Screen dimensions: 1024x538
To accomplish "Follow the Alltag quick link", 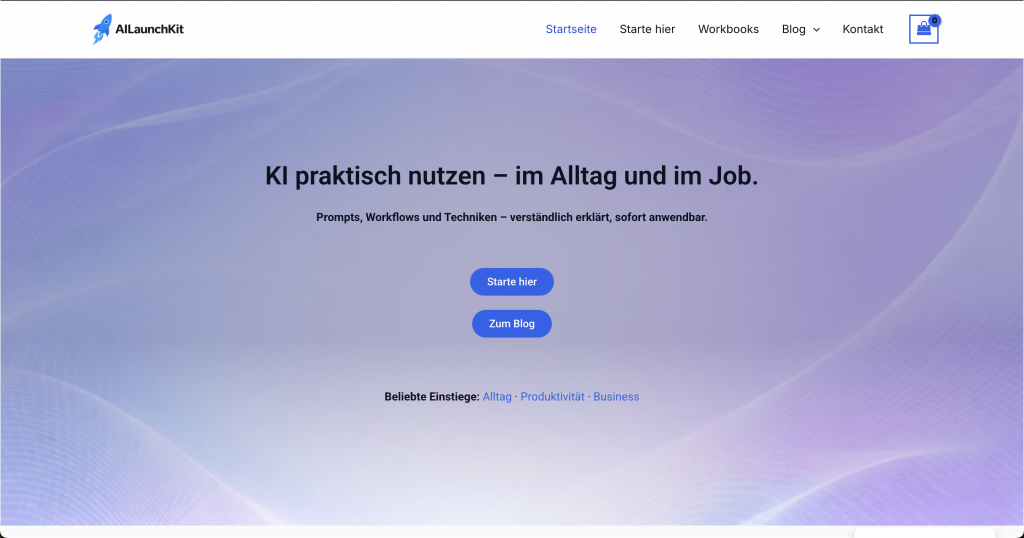I will [496, 397].
